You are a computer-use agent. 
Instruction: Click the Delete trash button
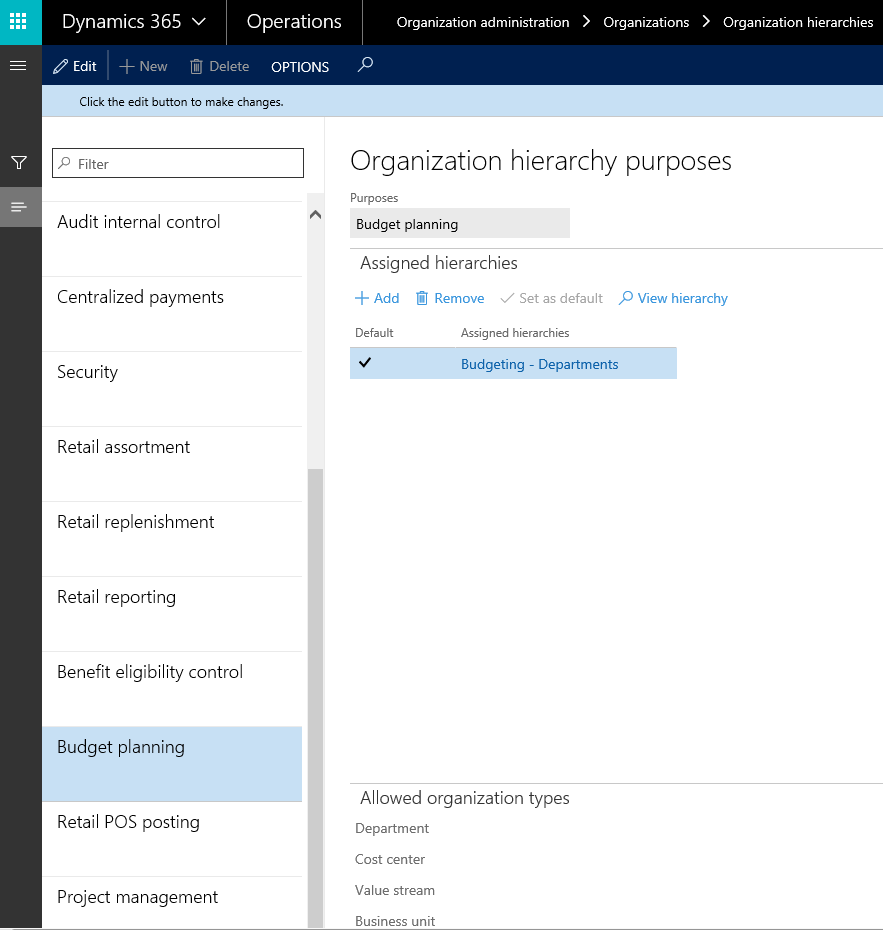click(x=219, y=66)
